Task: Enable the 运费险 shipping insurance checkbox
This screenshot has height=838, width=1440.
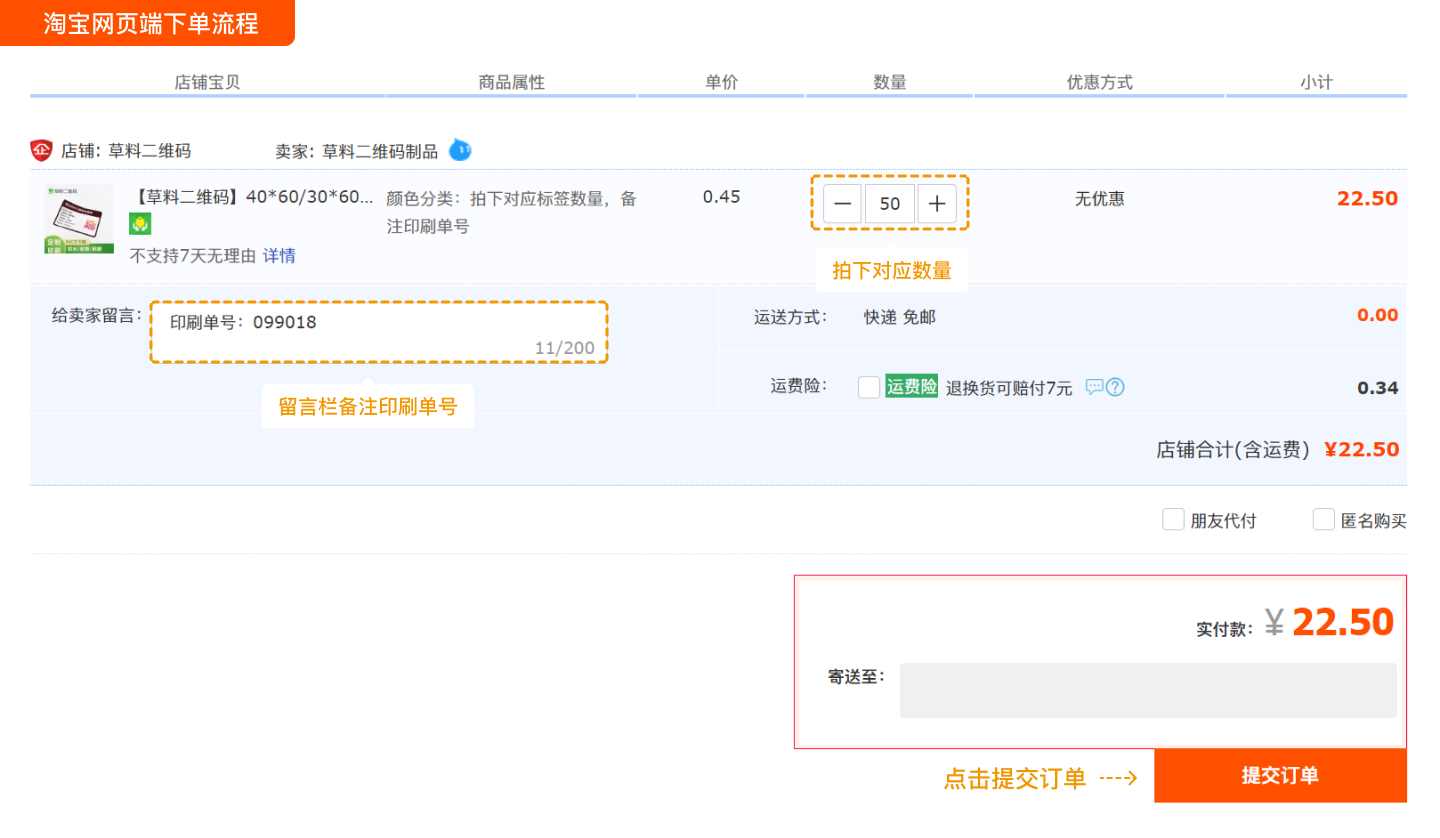Action: [x=868, y=387]
